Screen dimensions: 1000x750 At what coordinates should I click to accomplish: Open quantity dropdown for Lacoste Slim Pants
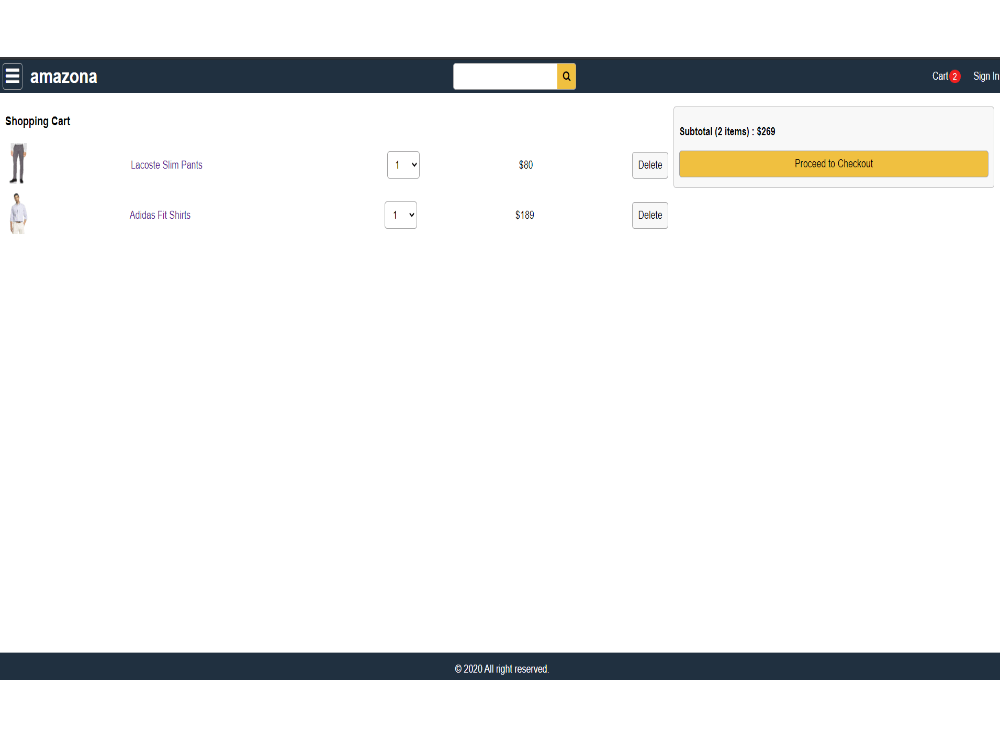click(x=403, y=165)
